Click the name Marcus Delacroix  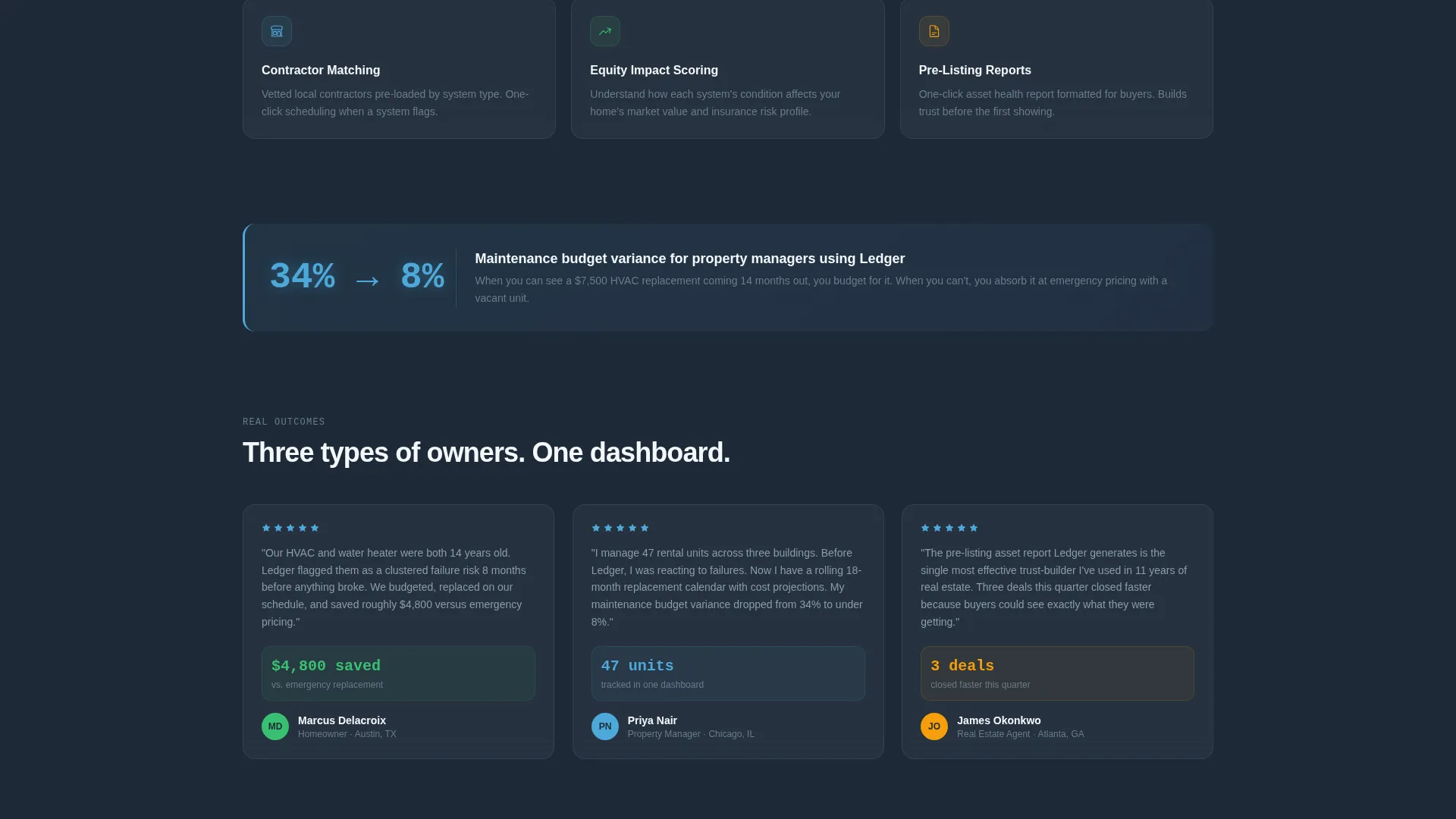(x=342, y=720)
